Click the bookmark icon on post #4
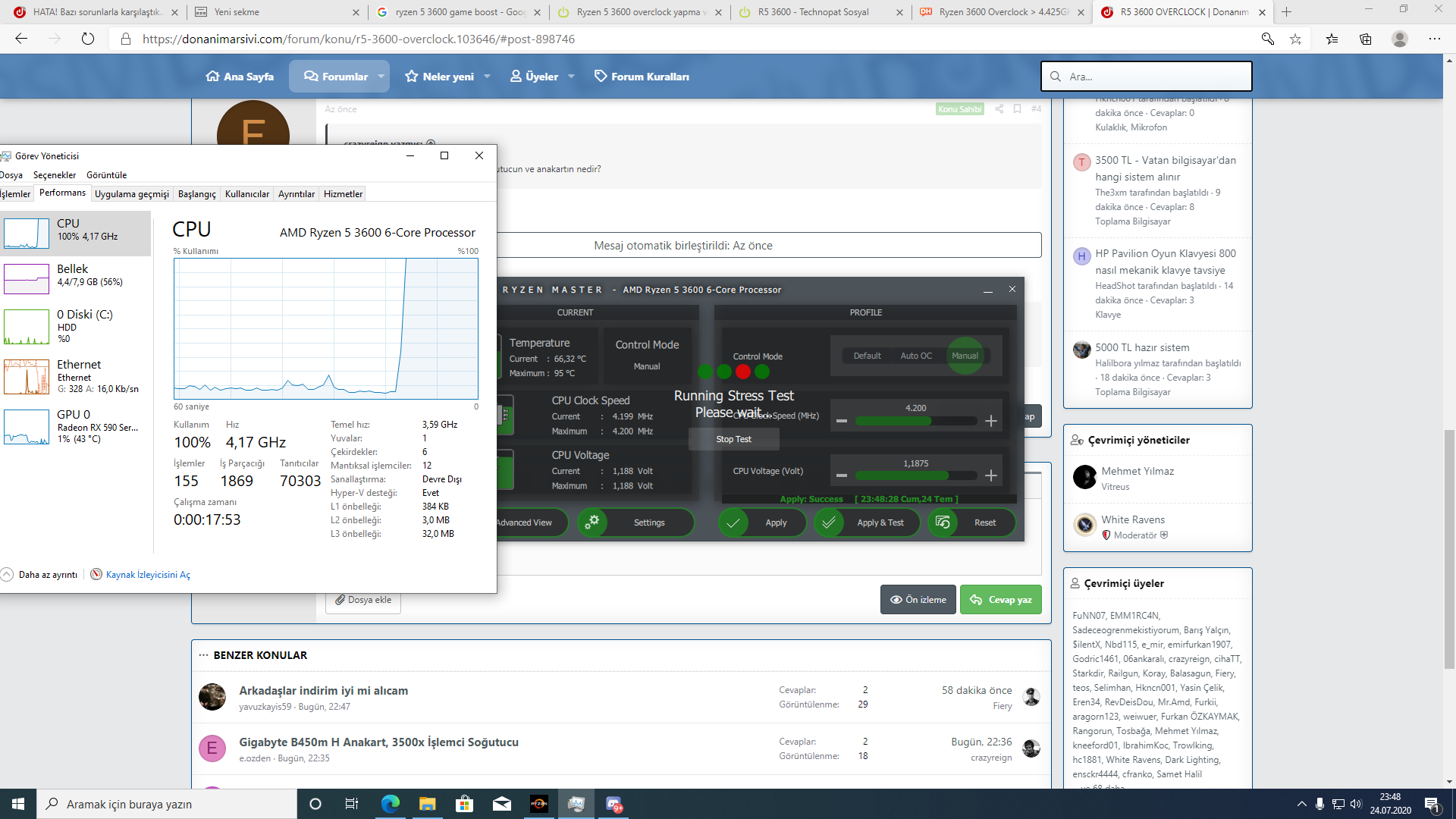The image size is (1456, 819). [1017, 108]
